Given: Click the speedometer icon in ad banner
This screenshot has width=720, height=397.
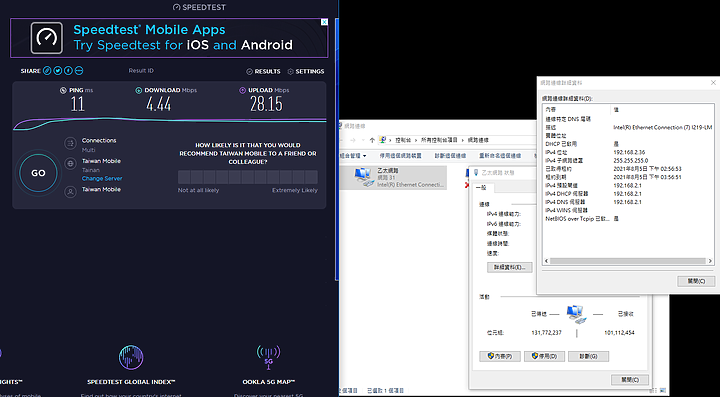Looking at the screenshot, I should pyautogui.click(x=47, y=38).
